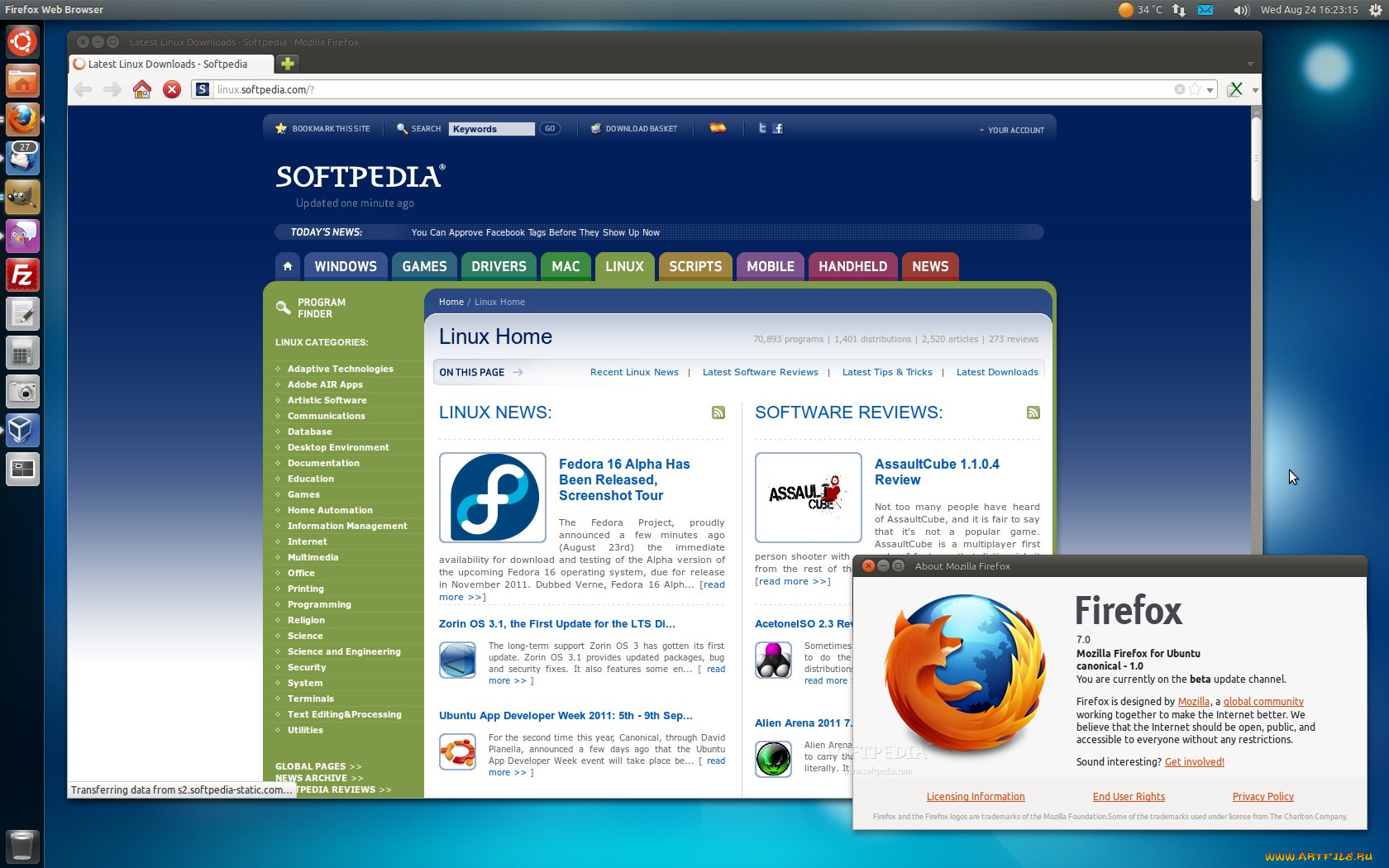Click the Get involved link

(1195, 762)
